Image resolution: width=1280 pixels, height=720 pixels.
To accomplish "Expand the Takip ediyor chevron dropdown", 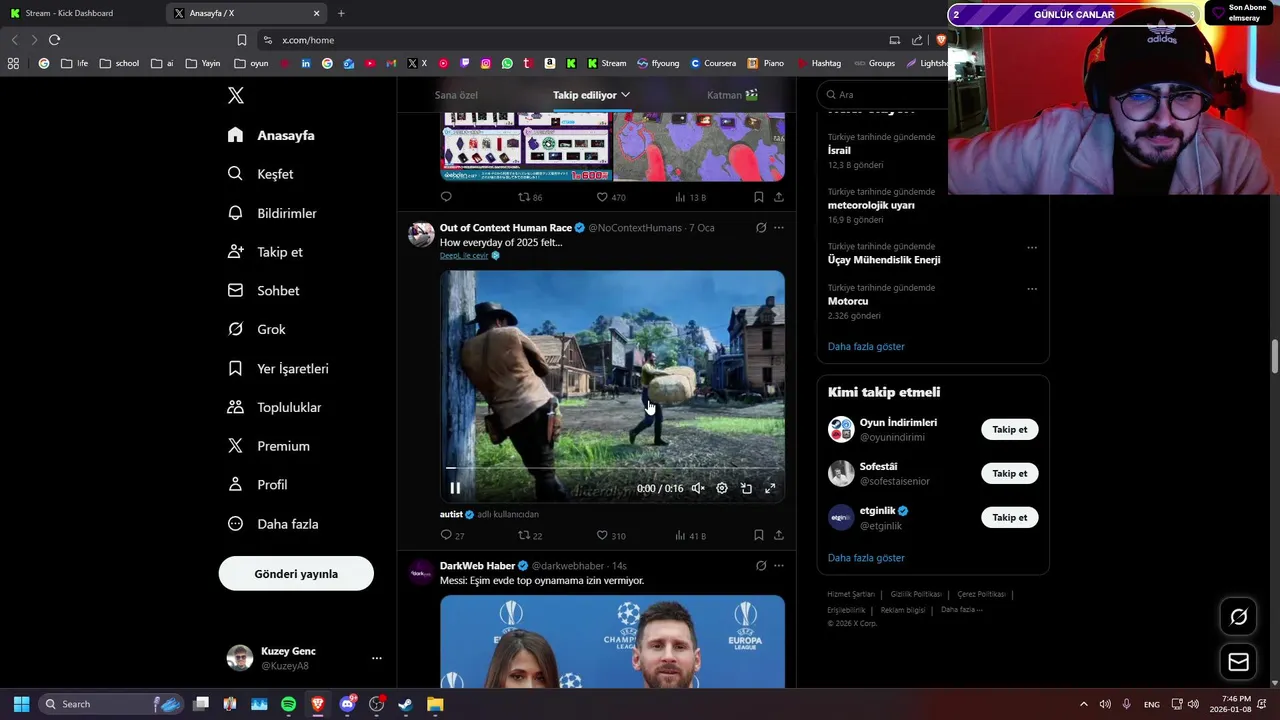I will coord(626,95).
